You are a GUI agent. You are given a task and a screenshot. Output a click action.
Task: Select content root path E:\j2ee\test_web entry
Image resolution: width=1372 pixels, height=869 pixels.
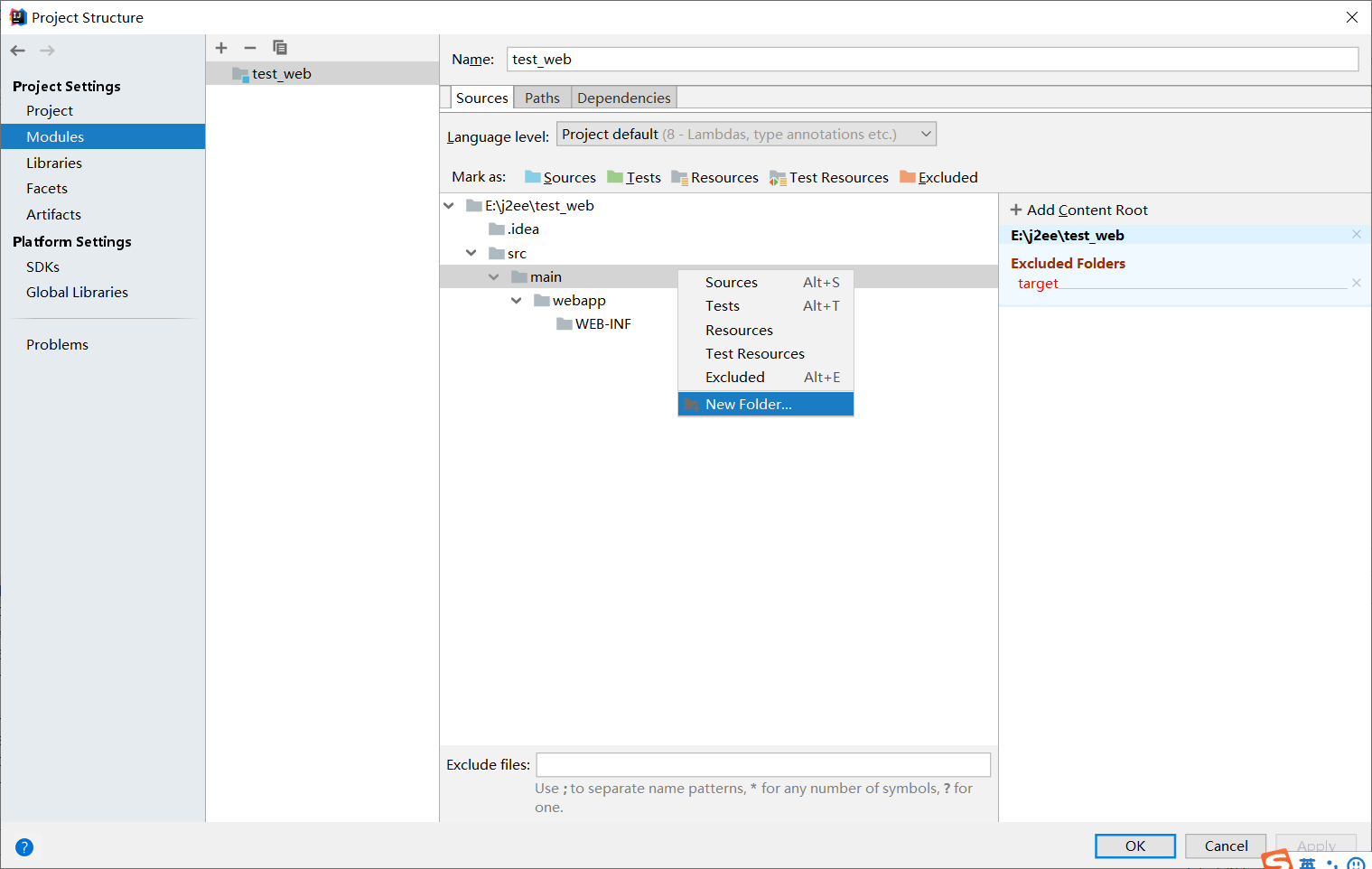1068,236
